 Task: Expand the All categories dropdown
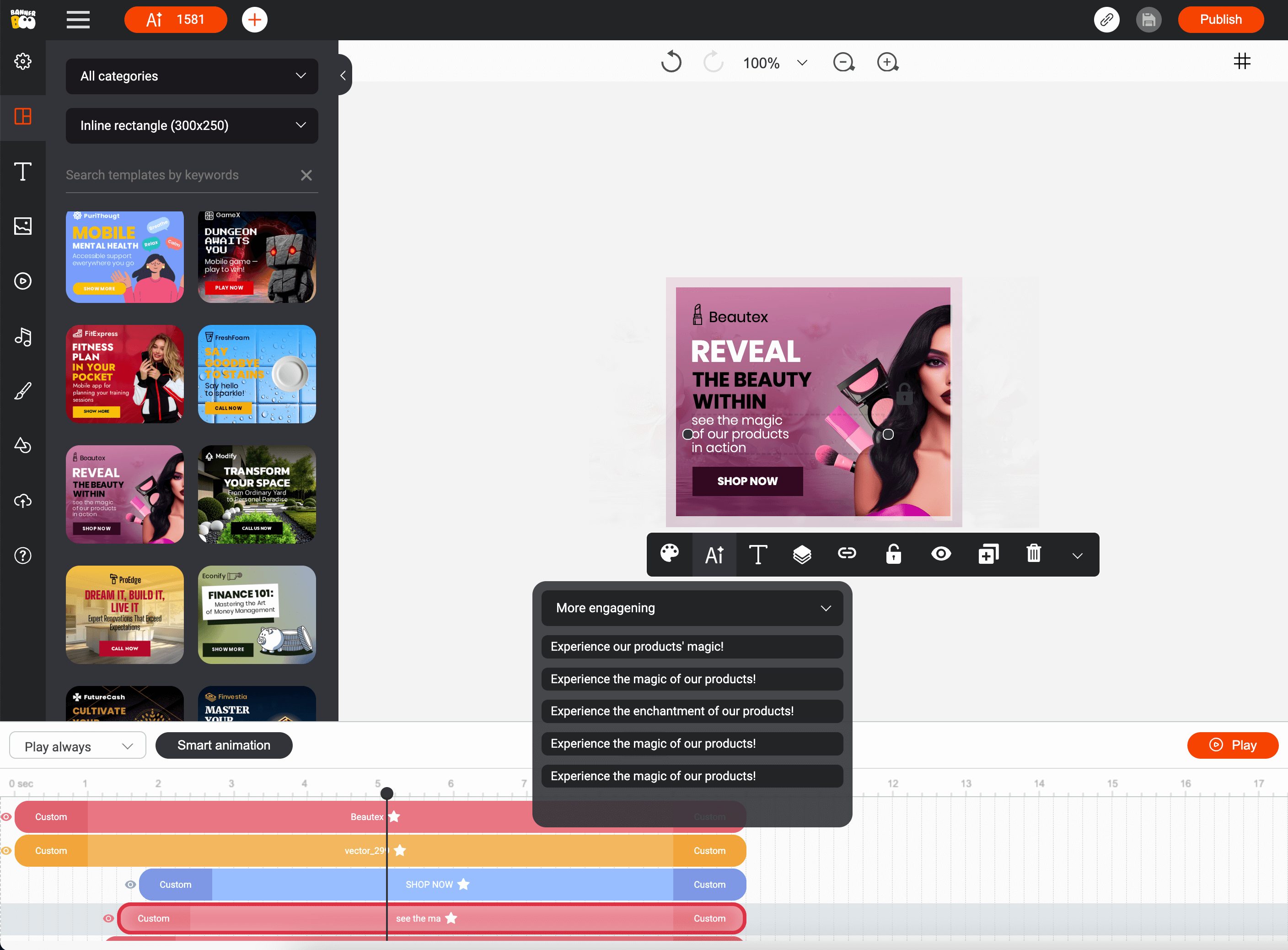click(192, 76)
